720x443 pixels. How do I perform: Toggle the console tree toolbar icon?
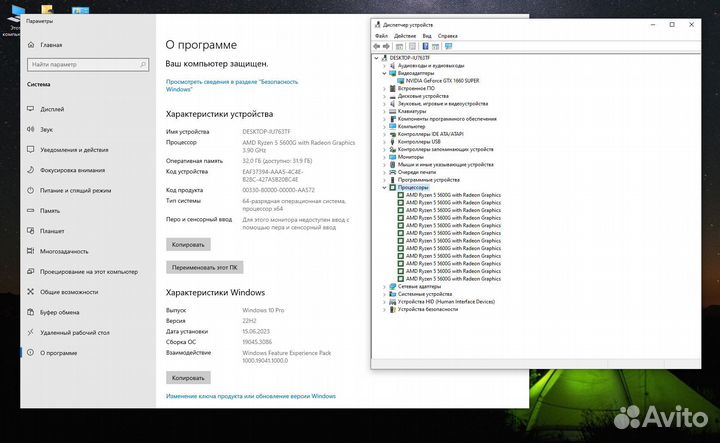click(x=399, y=46)
